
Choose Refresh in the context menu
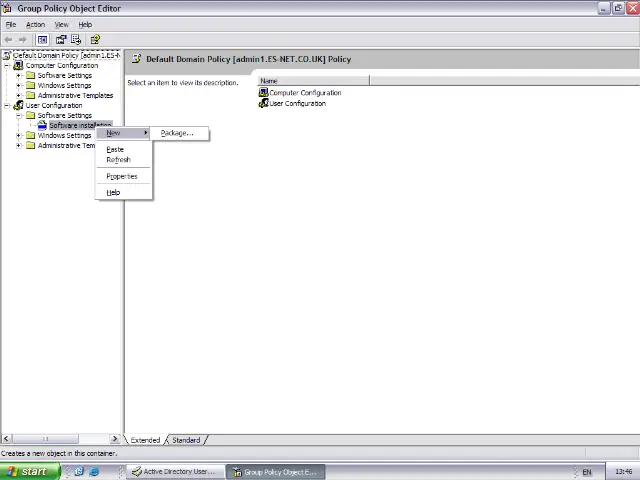[x=123, y=160]
